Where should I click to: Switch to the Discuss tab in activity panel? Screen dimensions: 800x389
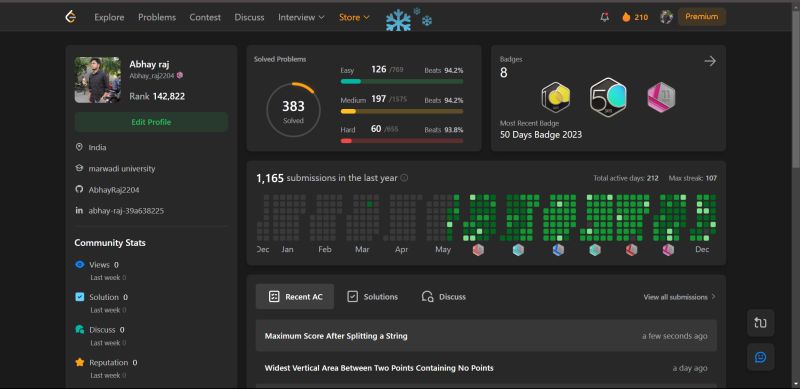click(444, 297)
